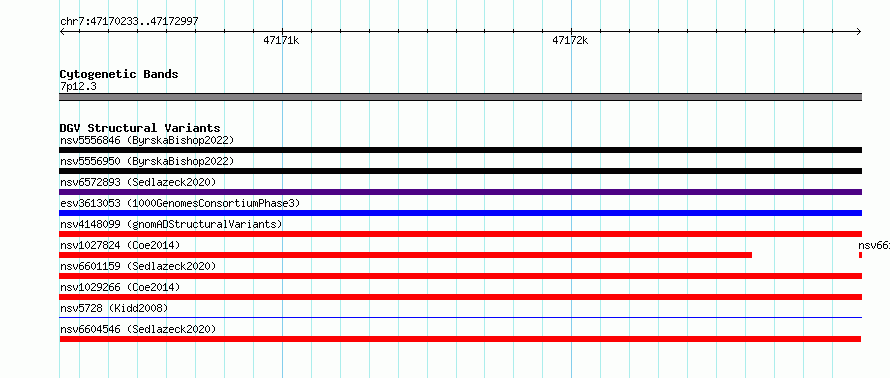Select the red nsv6601159 variant bar
The image size is (890, 378).
click(460, 276)
